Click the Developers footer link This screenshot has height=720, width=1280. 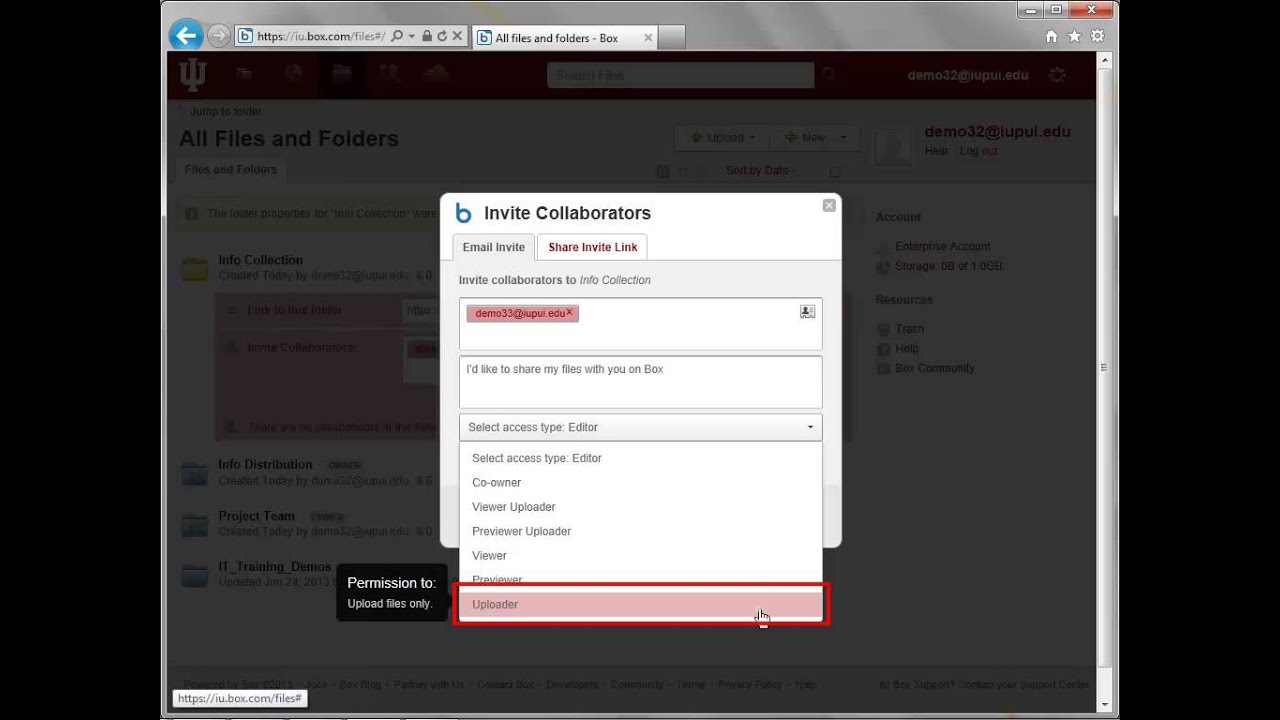tap(572, 685)
